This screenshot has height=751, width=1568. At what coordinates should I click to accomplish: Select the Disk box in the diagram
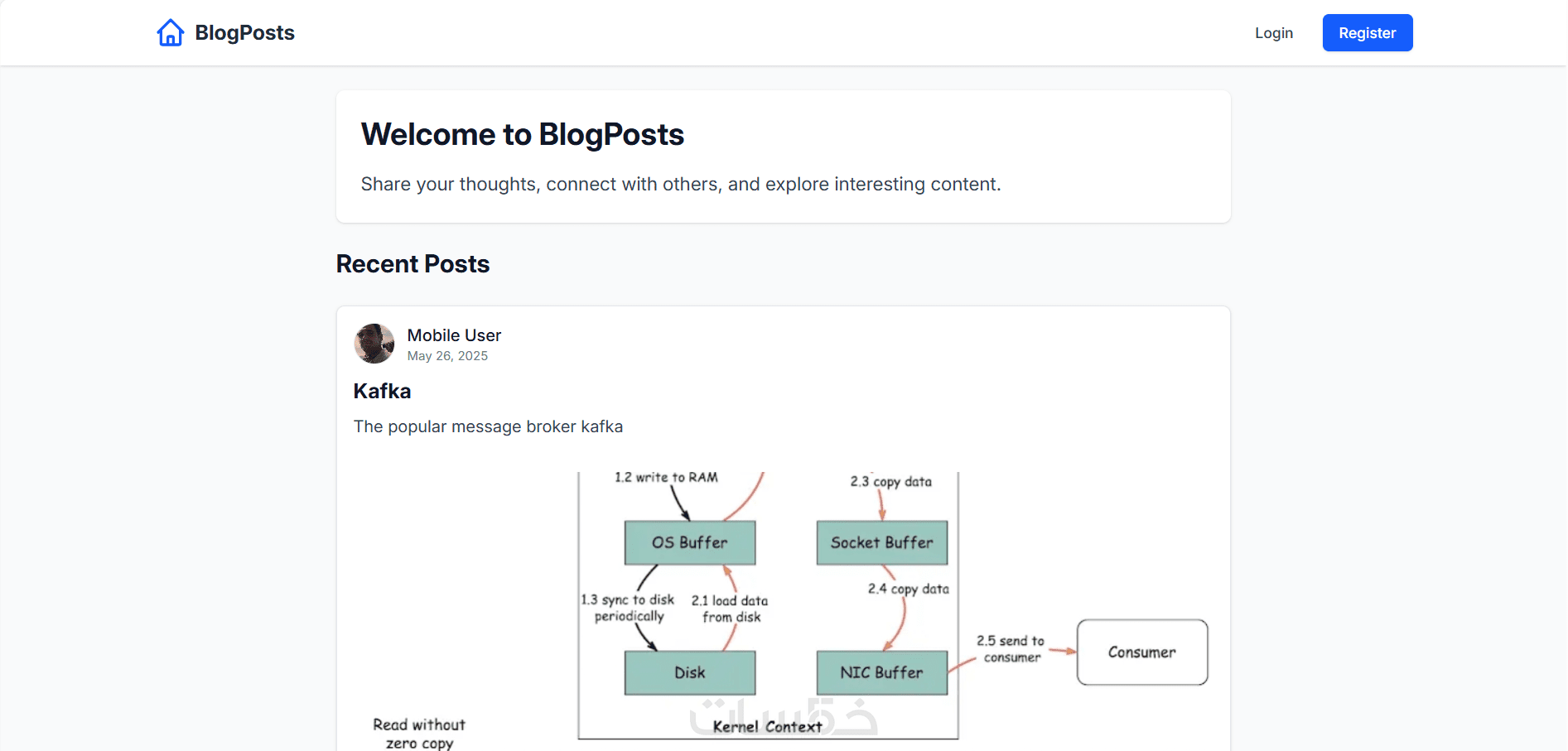point(689,672)
